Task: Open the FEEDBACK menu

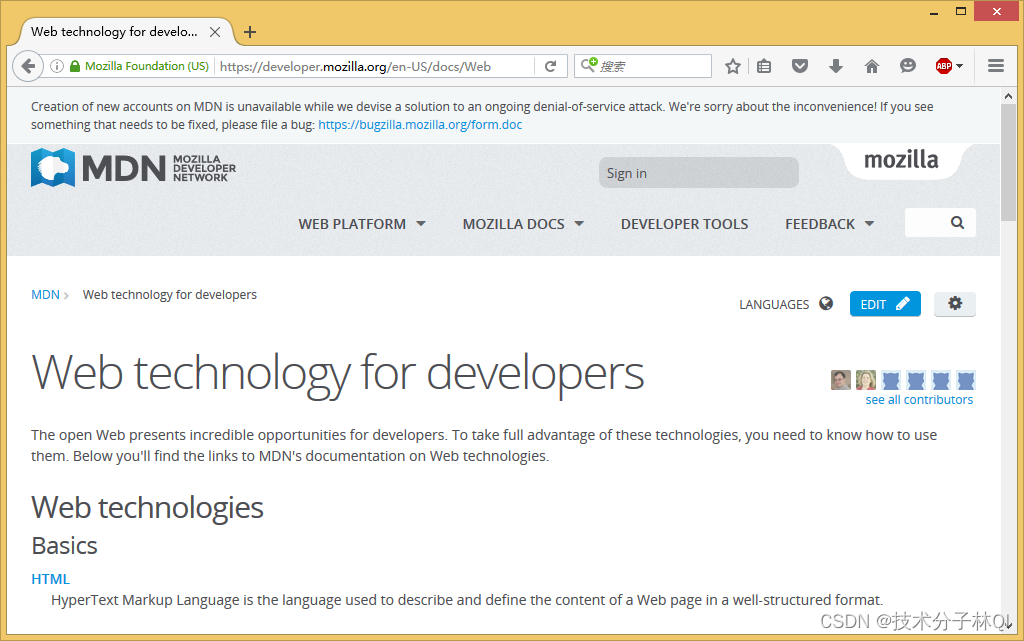Action: (820, 224)
